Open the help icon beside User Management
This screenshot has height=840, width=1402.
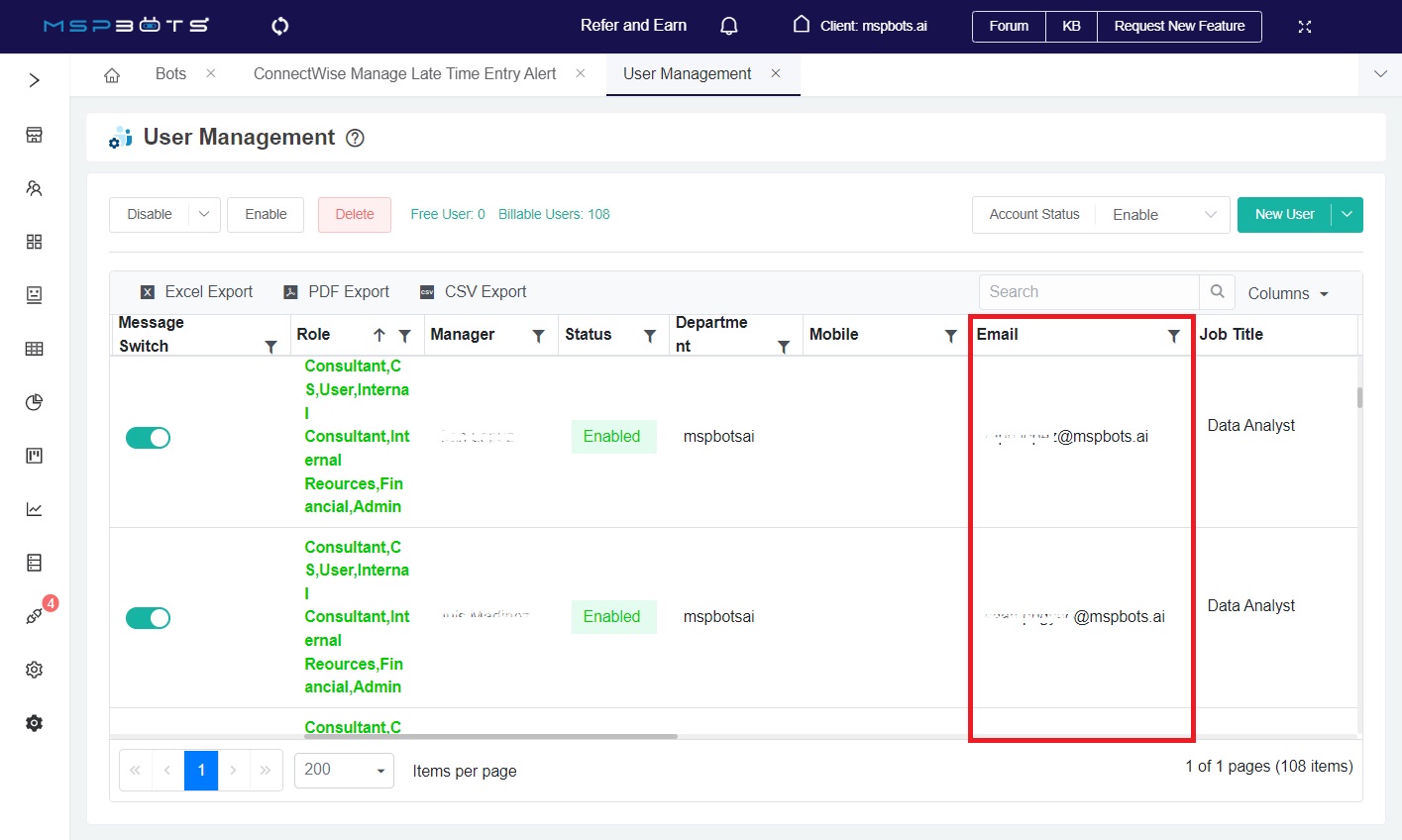[355, 139]
